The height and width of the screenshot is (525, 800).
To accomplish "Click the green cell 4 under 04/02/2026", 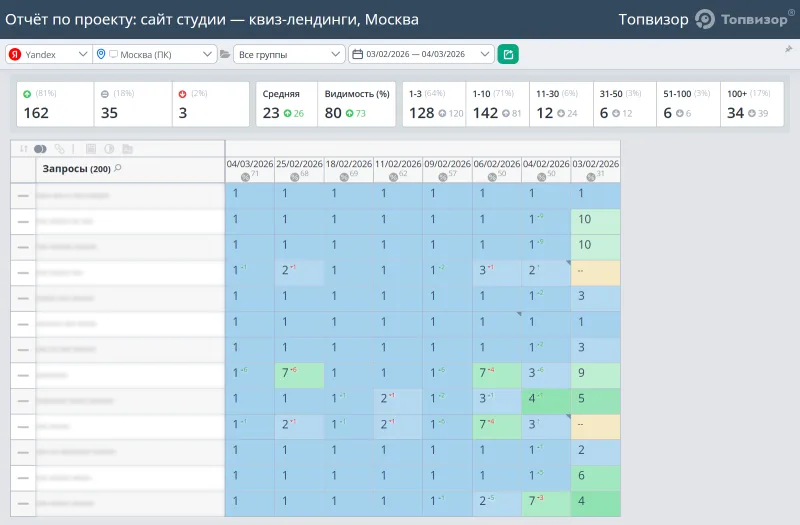I will coord(546,401).
